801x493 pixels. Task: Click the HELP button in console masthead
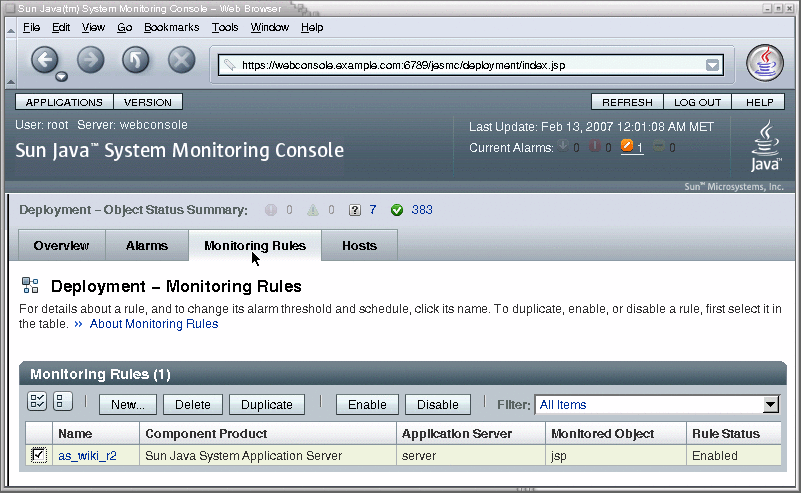[x=760, y=102]
